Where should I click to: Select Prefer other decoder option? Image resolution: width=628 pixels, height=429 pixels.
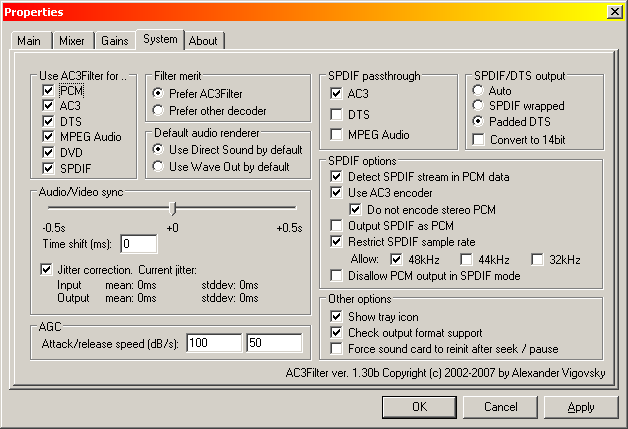click(x=158, y=110)
